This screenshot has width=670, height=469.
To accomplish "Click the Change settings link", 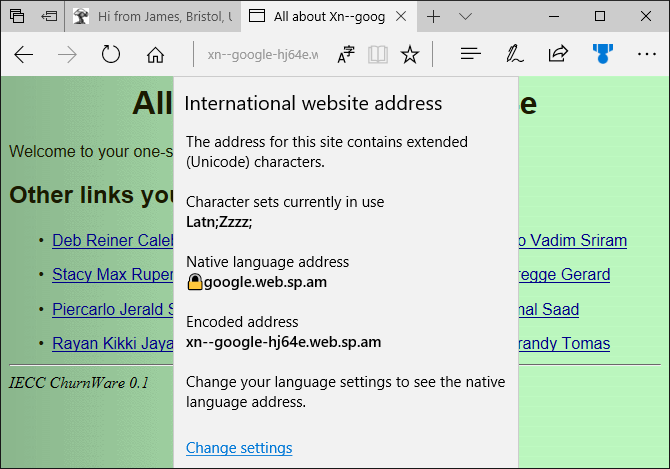I will point(239,448).
